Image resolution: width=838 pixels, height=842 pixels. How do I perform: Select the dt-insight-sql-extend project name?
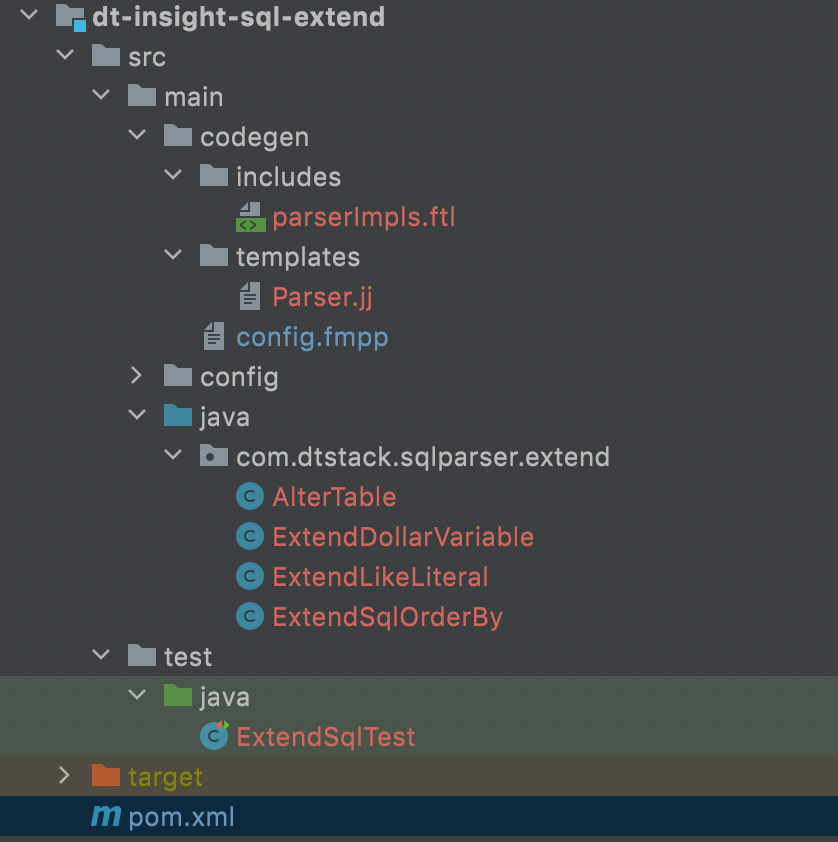coord(239,17)
